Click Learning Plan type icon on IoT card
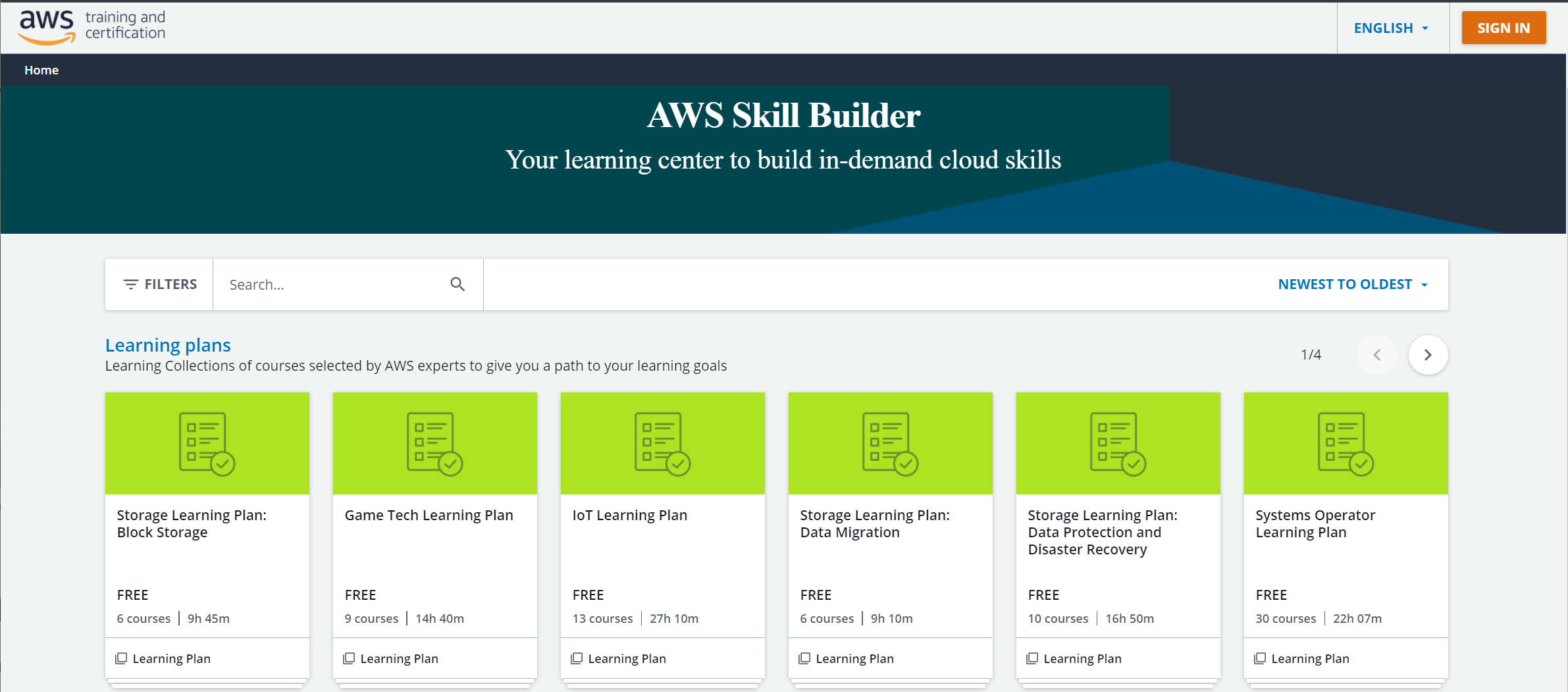The width and height of the screenshot is (1568, 692). [x=577, y=658]
